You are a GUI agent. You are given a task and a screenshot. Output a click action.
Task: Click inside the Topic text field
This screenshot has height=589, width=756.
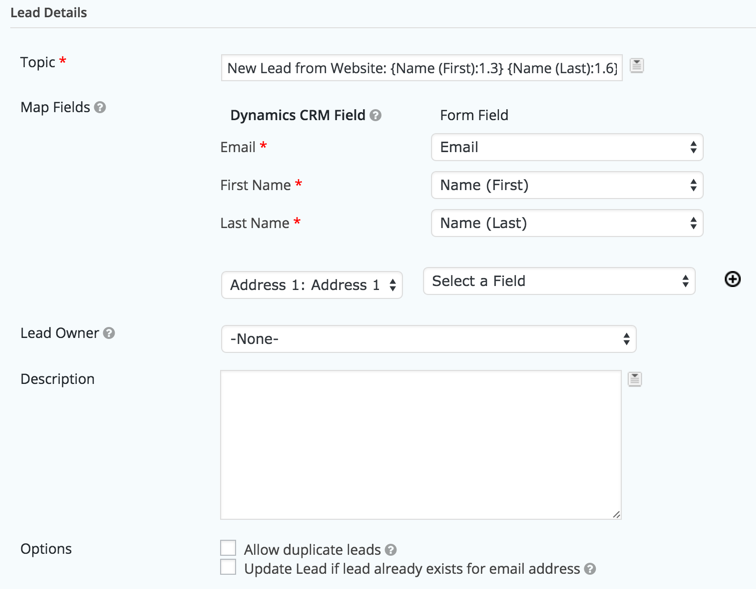[x=421, y=68]
